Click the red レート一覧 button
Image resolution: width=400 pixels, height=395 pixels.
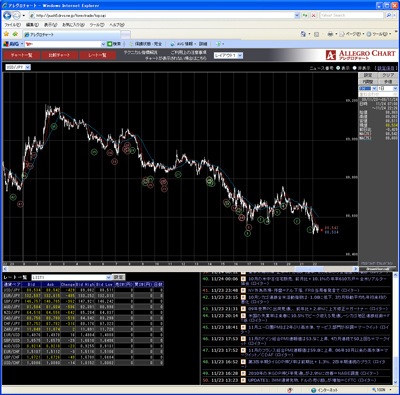click(x=97, y=55)
